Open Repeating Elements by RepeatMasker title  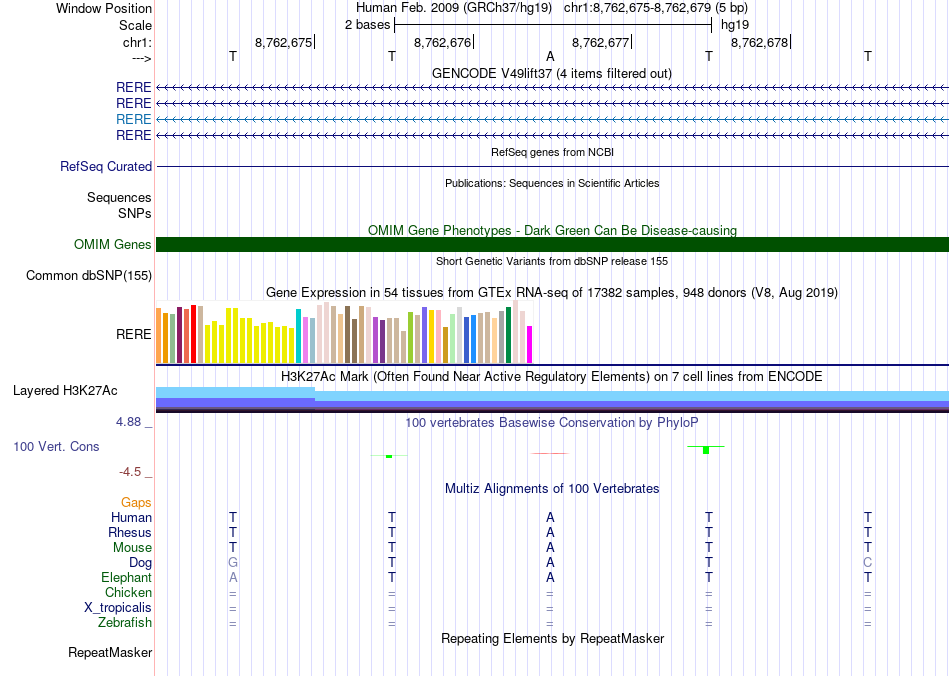click(x=552, y=638)
